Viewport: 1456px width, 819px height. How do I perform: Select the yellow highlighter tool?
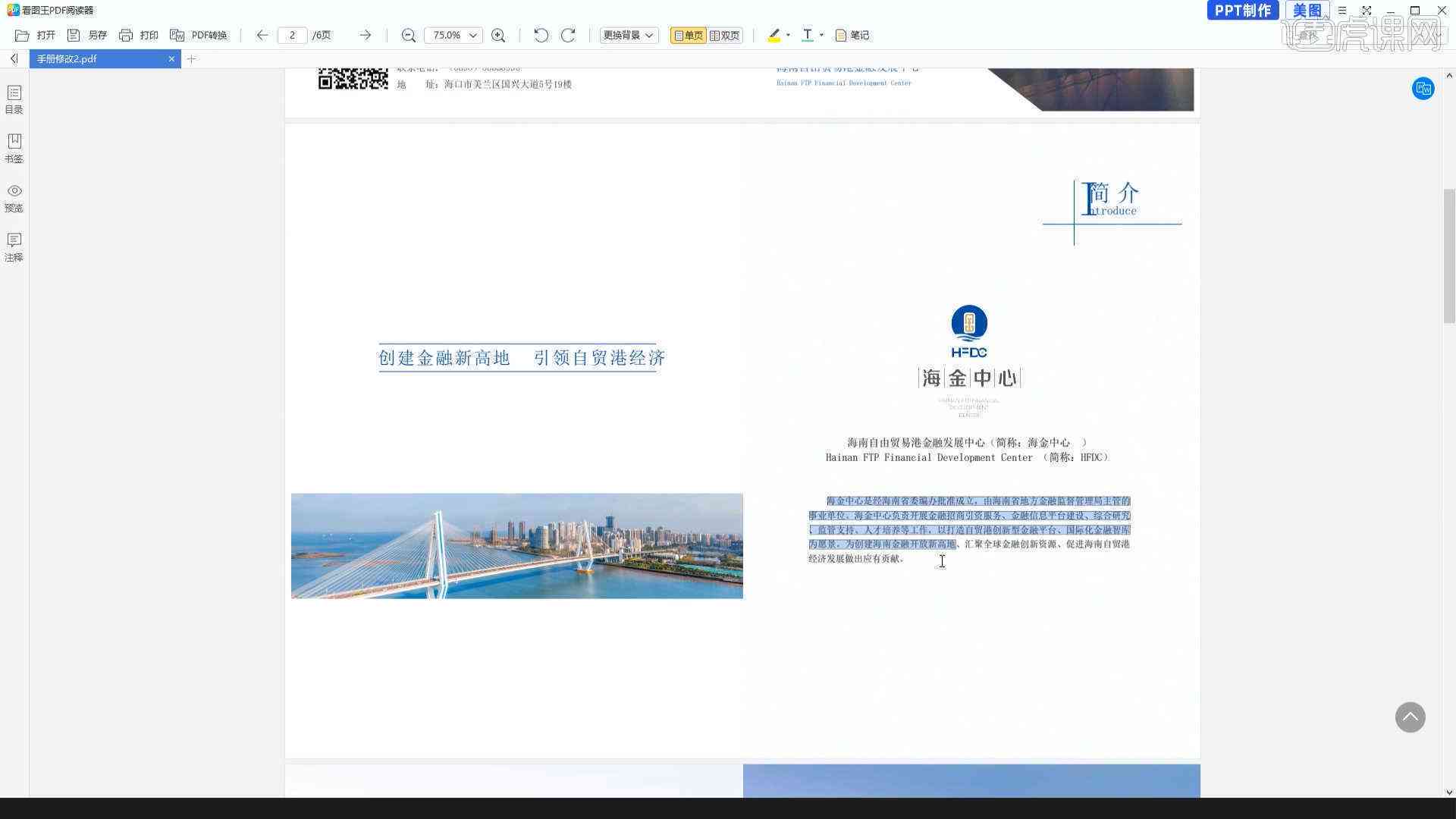pos(773,35)
